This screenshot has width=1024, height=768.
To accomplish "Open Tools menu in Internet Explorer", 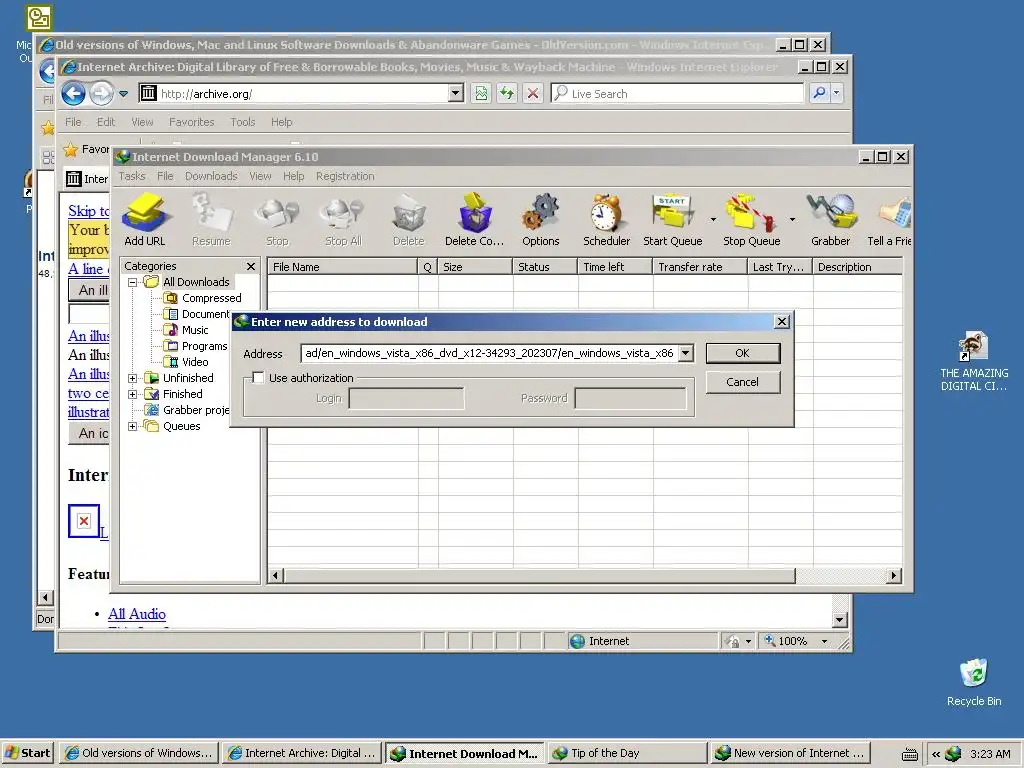I will click(242, 122).
